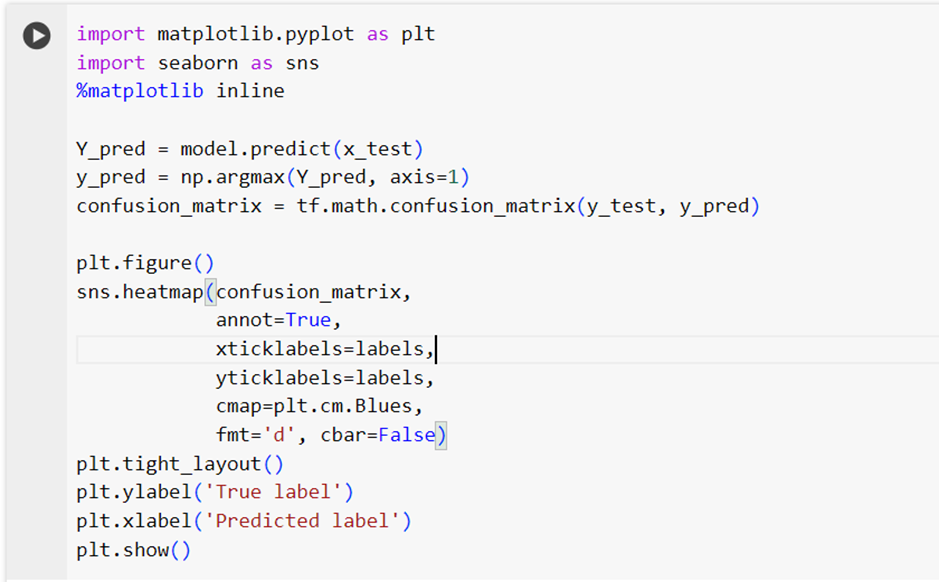
Task: Place cursor on the 'plt.show()' line
Action: click(133, 550)
